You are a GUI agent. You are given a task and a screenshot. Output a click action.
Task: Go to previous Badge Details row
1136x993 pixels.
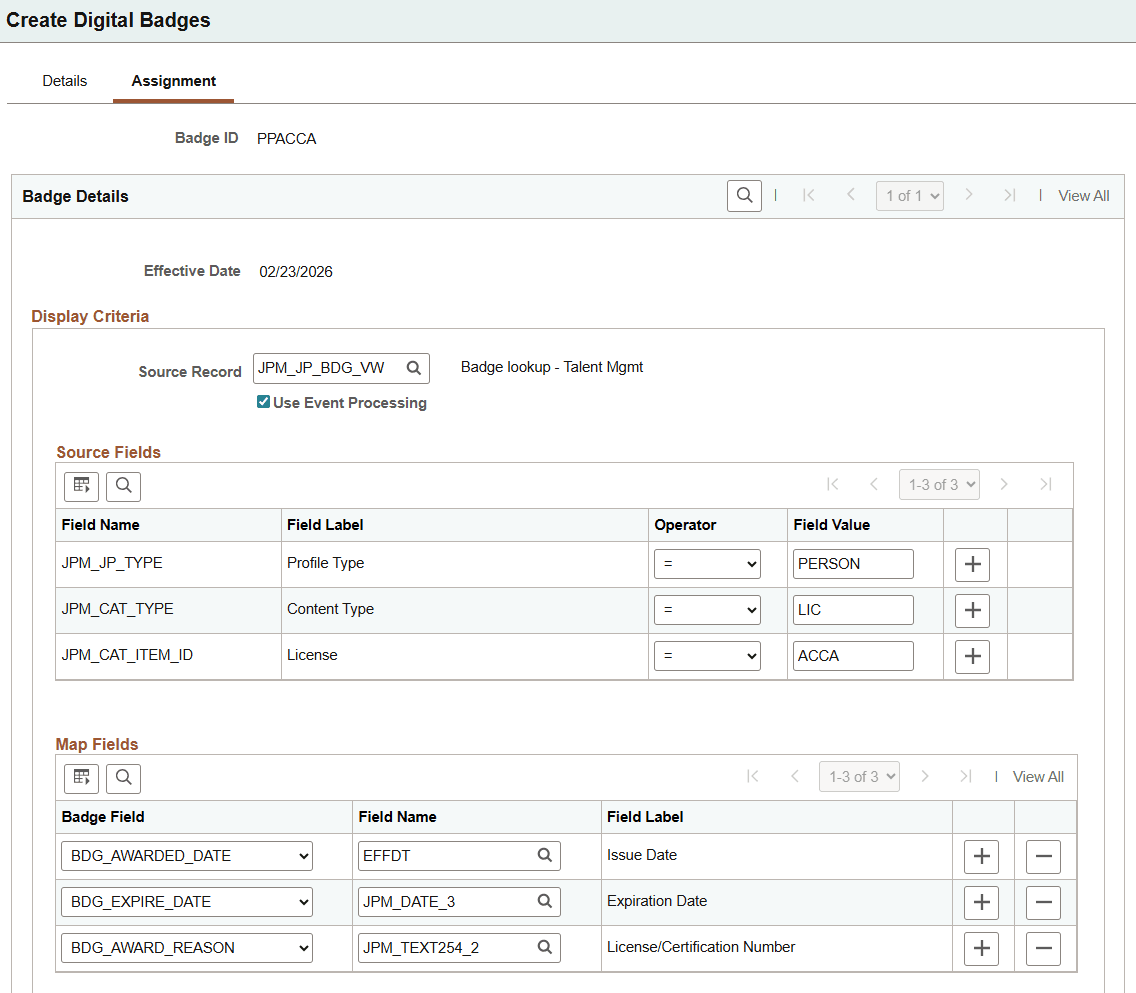point(851,195)
